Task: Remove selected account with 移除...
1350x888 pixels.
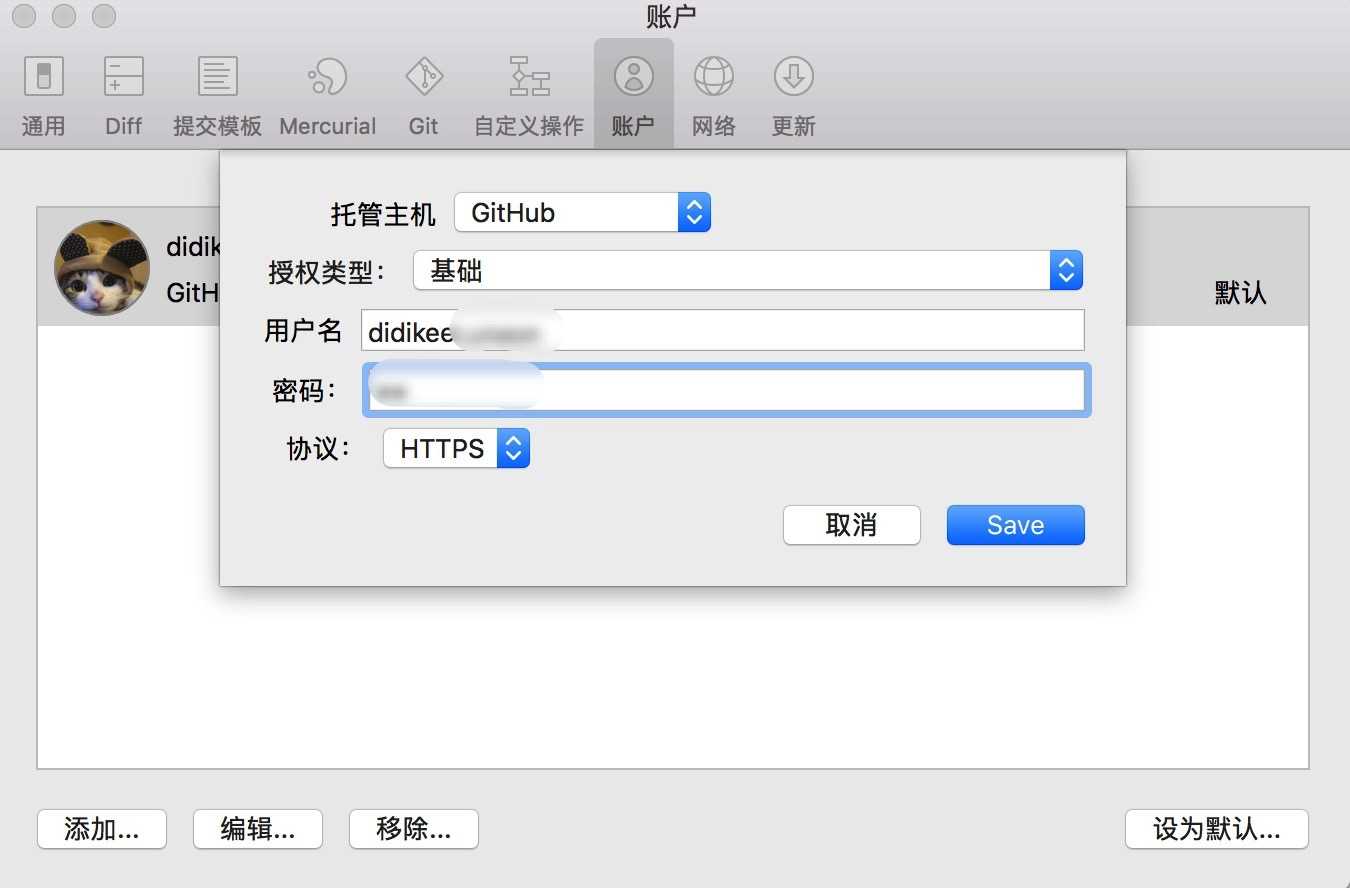Action: [x=413, y=829]
